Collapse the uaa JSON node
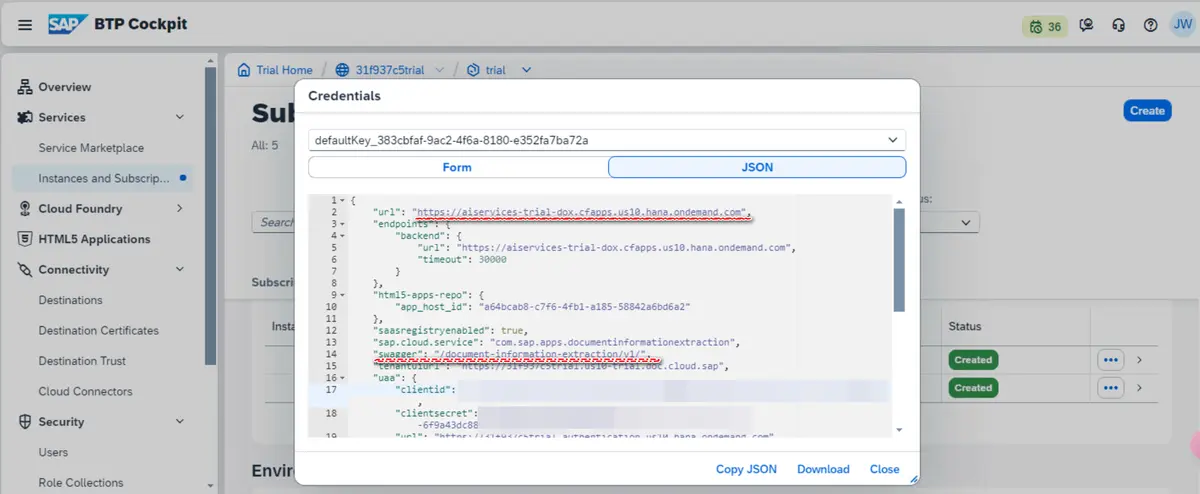The width and height of the screenshot is (1200, 494). 343,376
